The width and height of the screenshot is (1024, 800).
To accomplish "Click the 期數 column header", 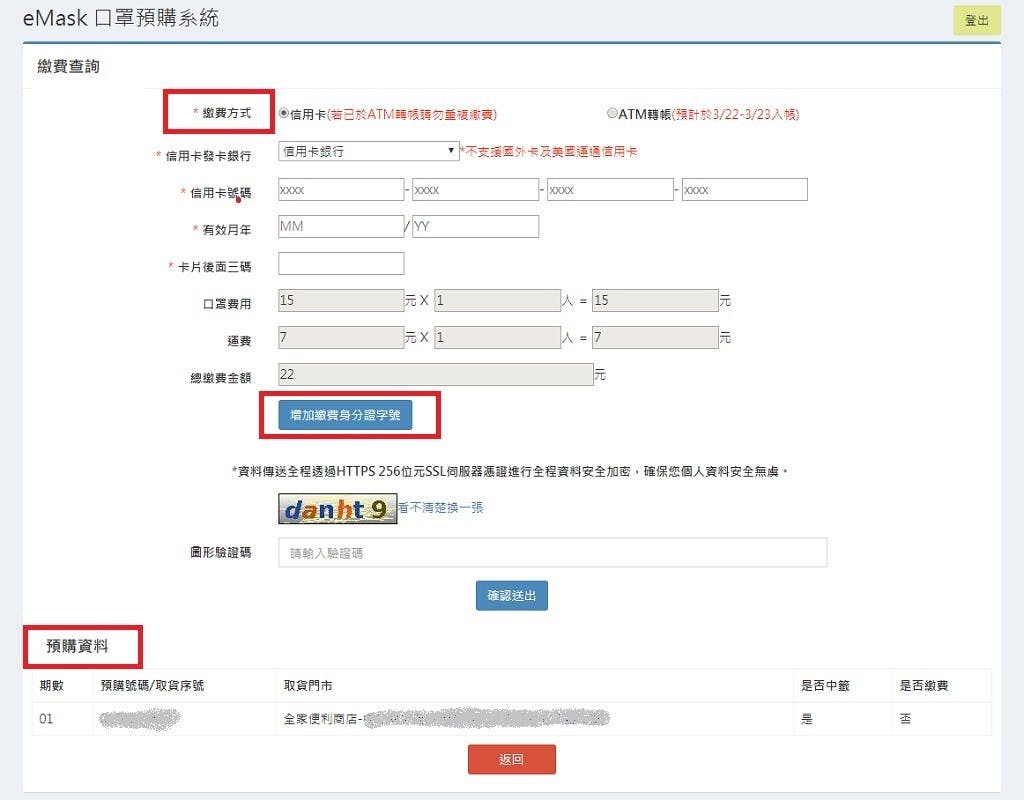I will [x=52, y=685].
